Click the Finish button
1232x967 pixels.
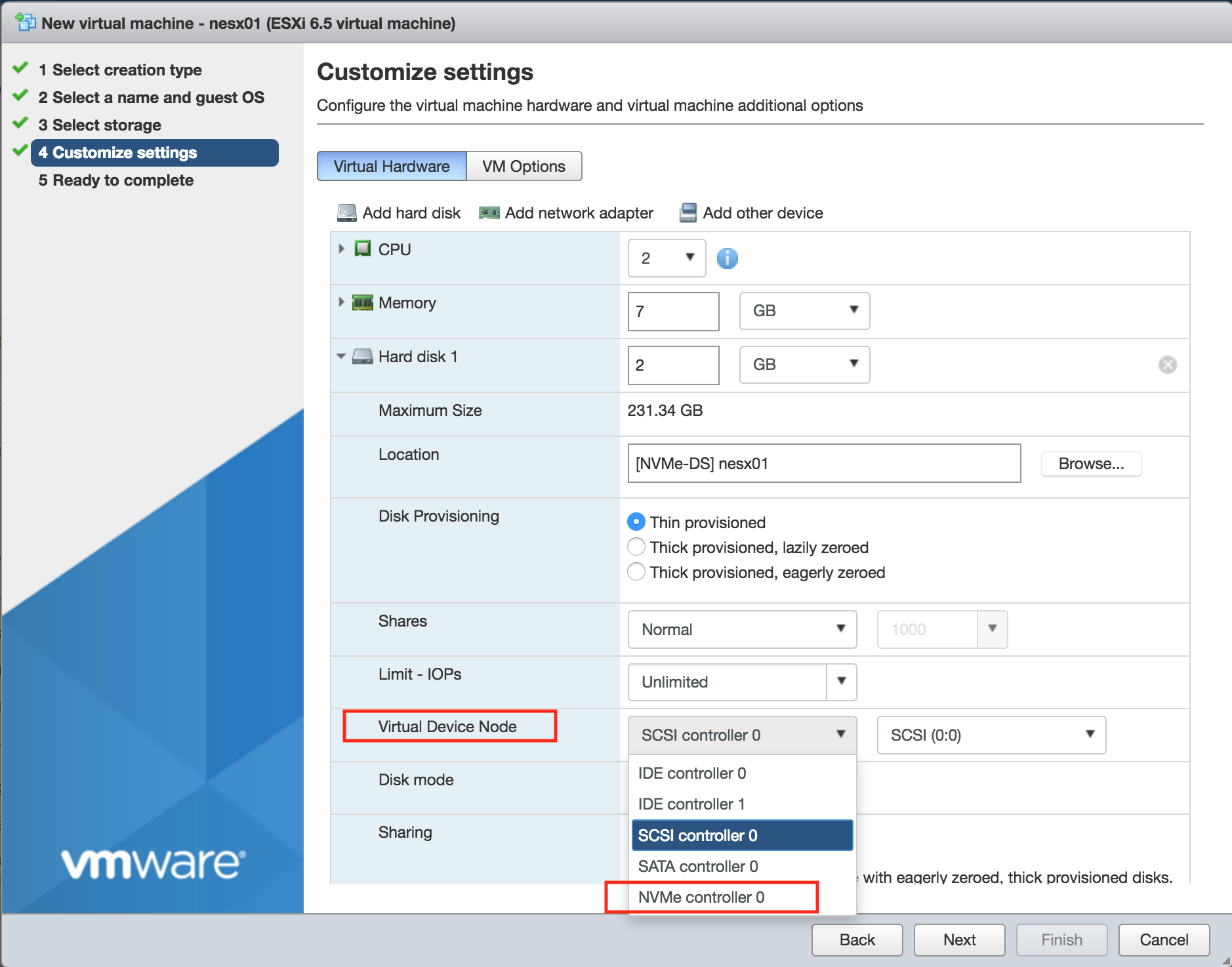tap(1061, 940)
